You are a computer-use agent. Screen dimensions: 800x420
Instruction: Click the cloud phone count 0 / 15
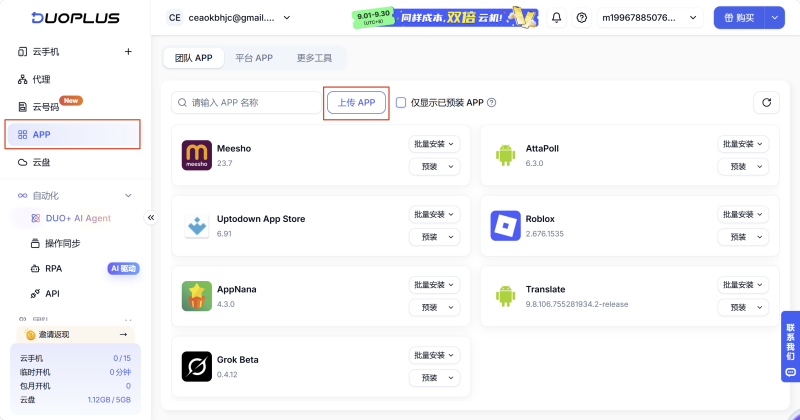click(122, 358)
